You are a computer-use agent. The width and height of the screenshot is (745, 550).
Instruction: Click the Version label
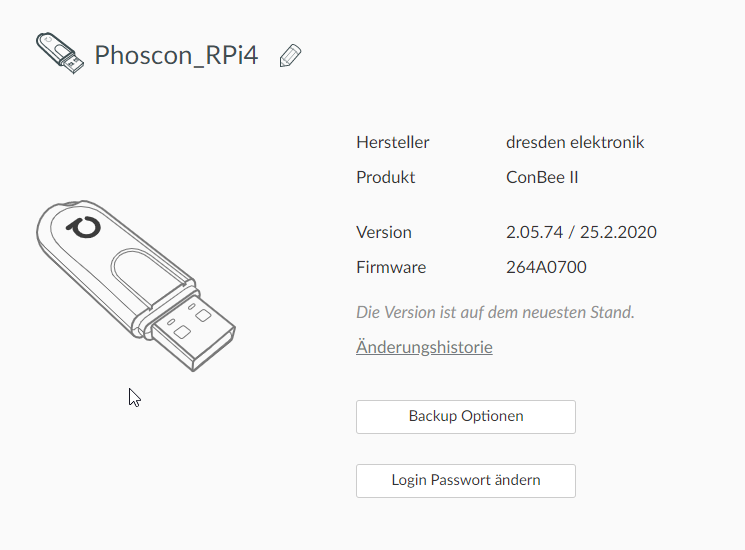[x=383, y=232]
